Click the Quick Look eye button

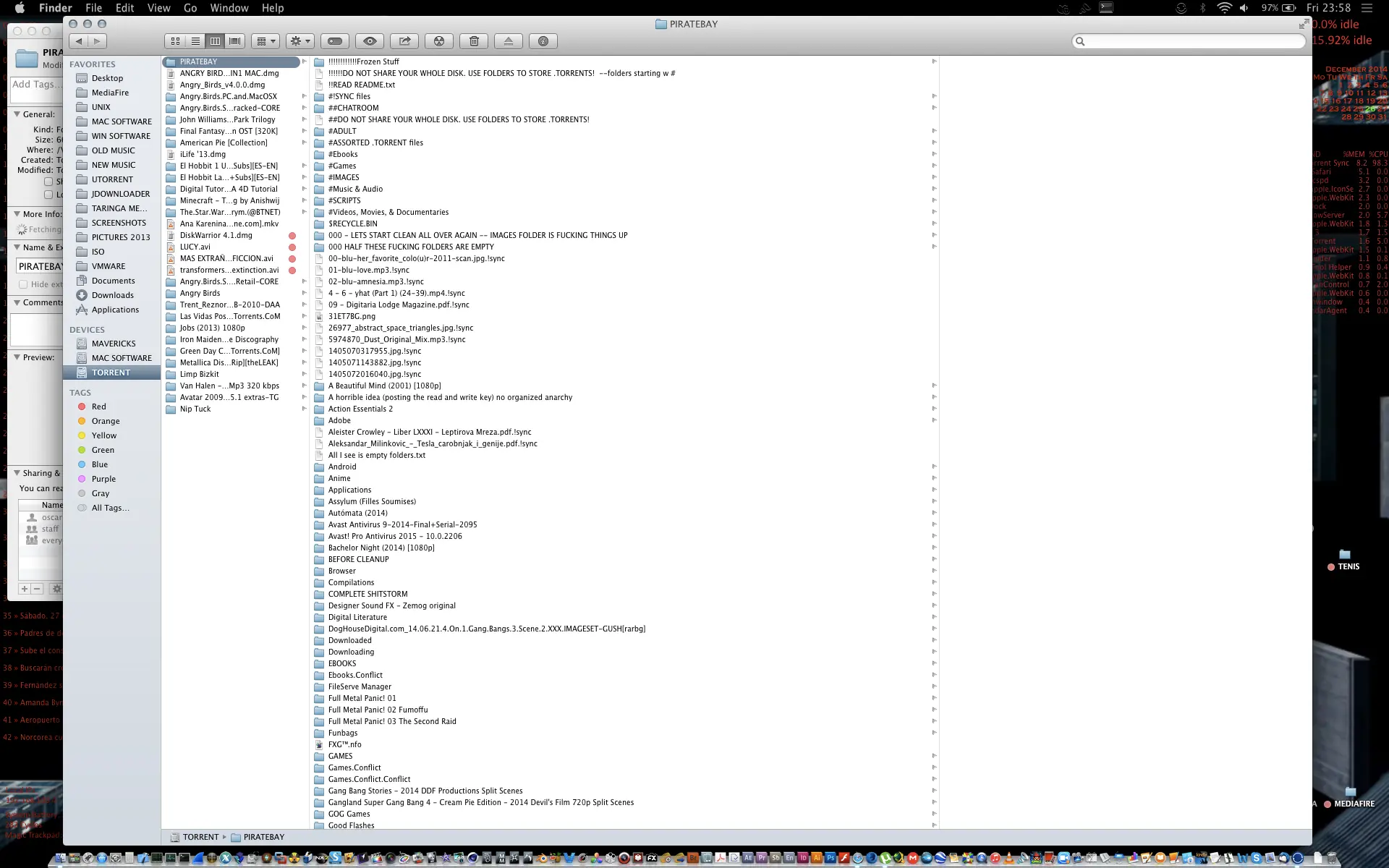pyautogui.click(x=370, y=41)
